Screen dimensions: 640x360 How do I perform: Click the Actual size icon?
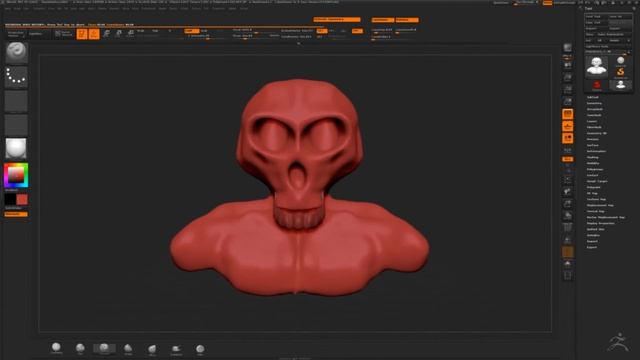tap(567, 89)
